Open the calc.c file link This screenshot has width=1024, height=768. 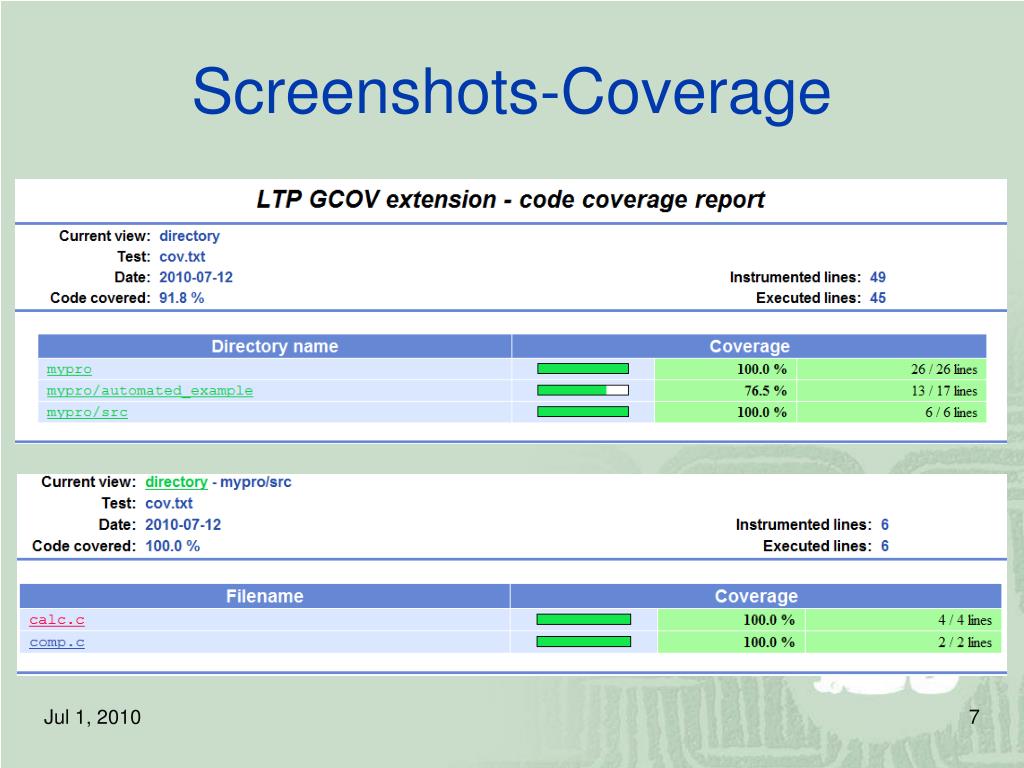click(57, 620)
